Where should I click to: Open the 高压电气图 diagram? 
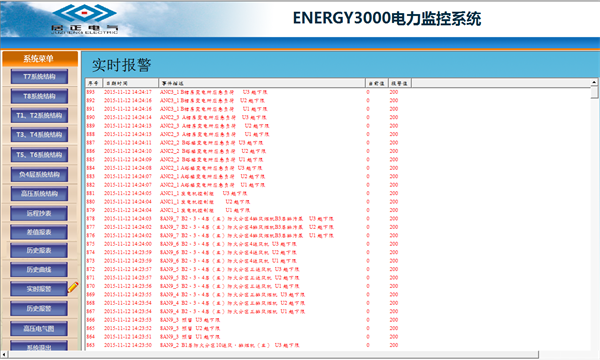tap(39, 329)
